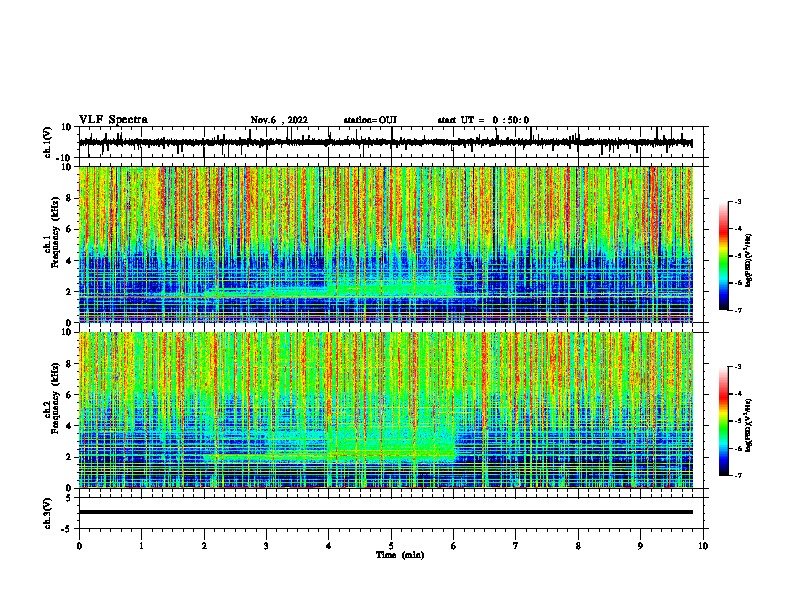
Task: Click the ch.2 color bar log(PSD) unit label
Action: click(x=749, y=425)
